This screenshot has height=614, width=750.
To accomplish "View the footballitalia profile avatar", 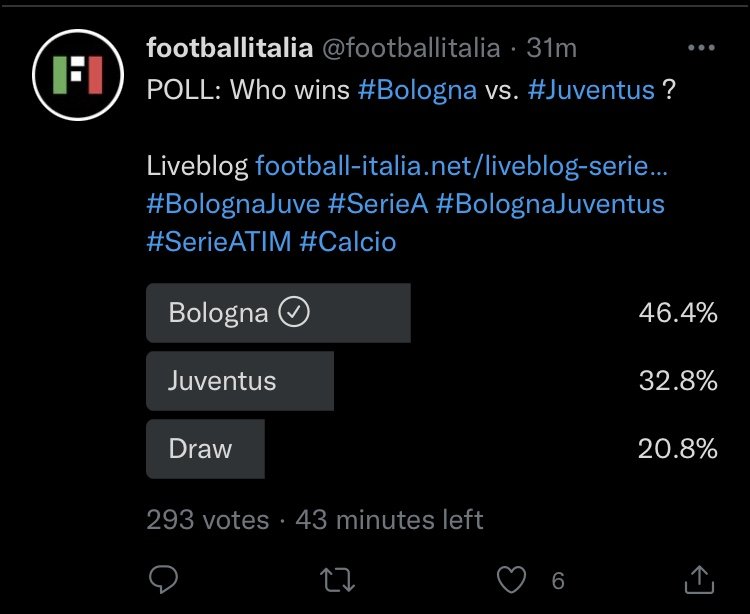I will tap(78, 75).
